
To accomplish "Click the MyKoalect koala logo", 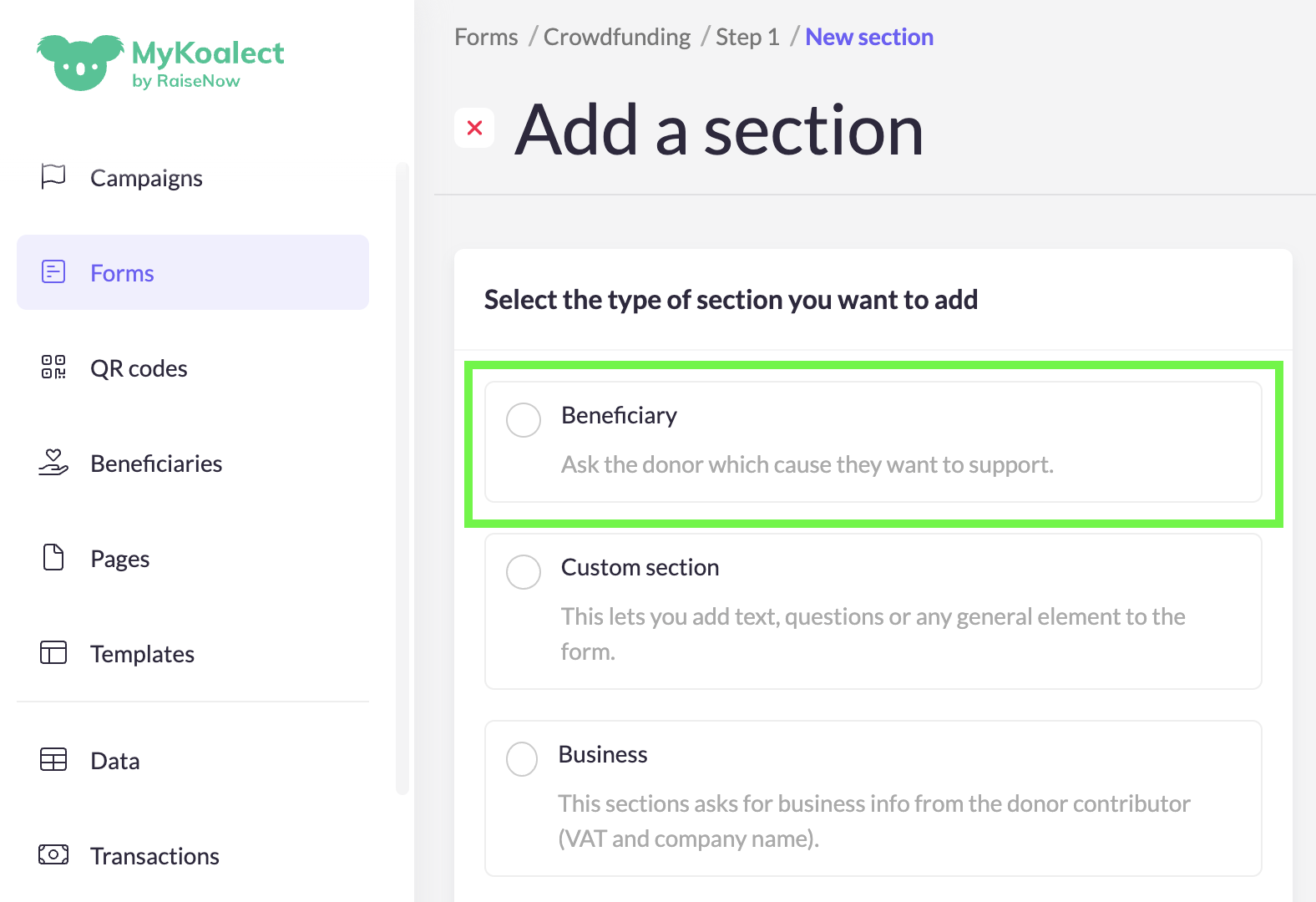I will [80, 63].
